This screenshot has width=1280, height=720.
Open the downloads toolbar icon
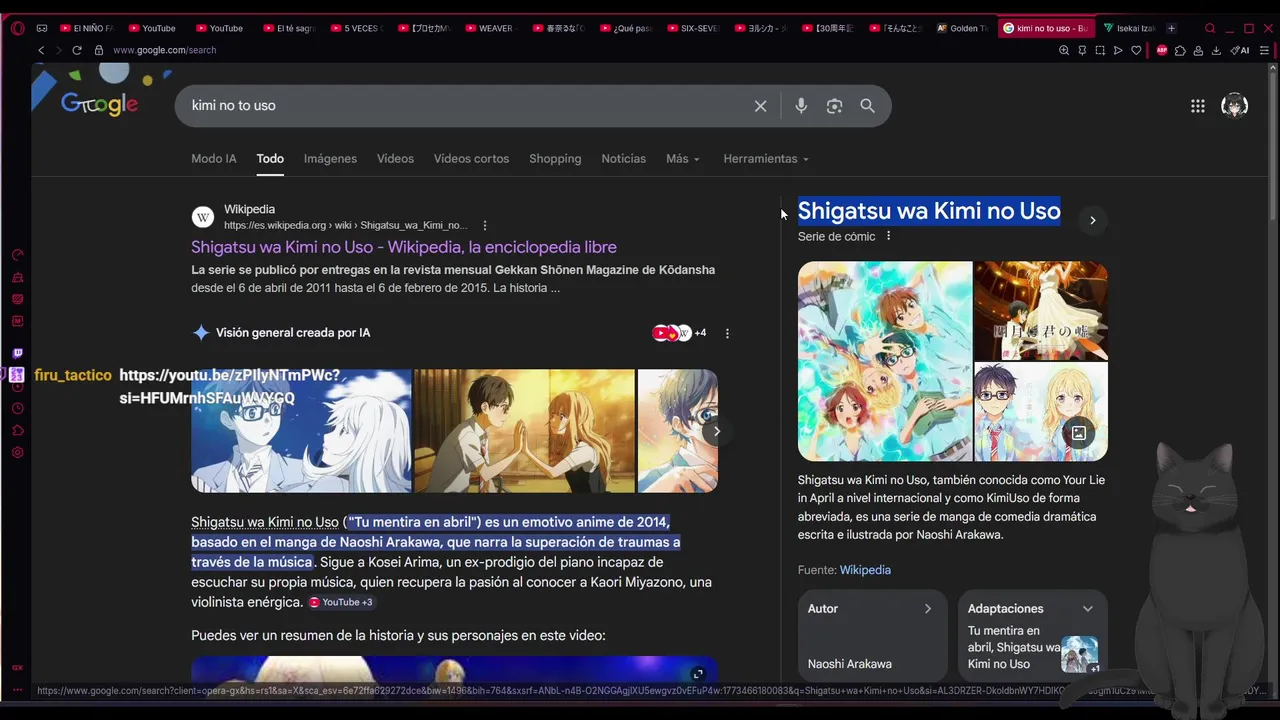[x=1216, y=50]
